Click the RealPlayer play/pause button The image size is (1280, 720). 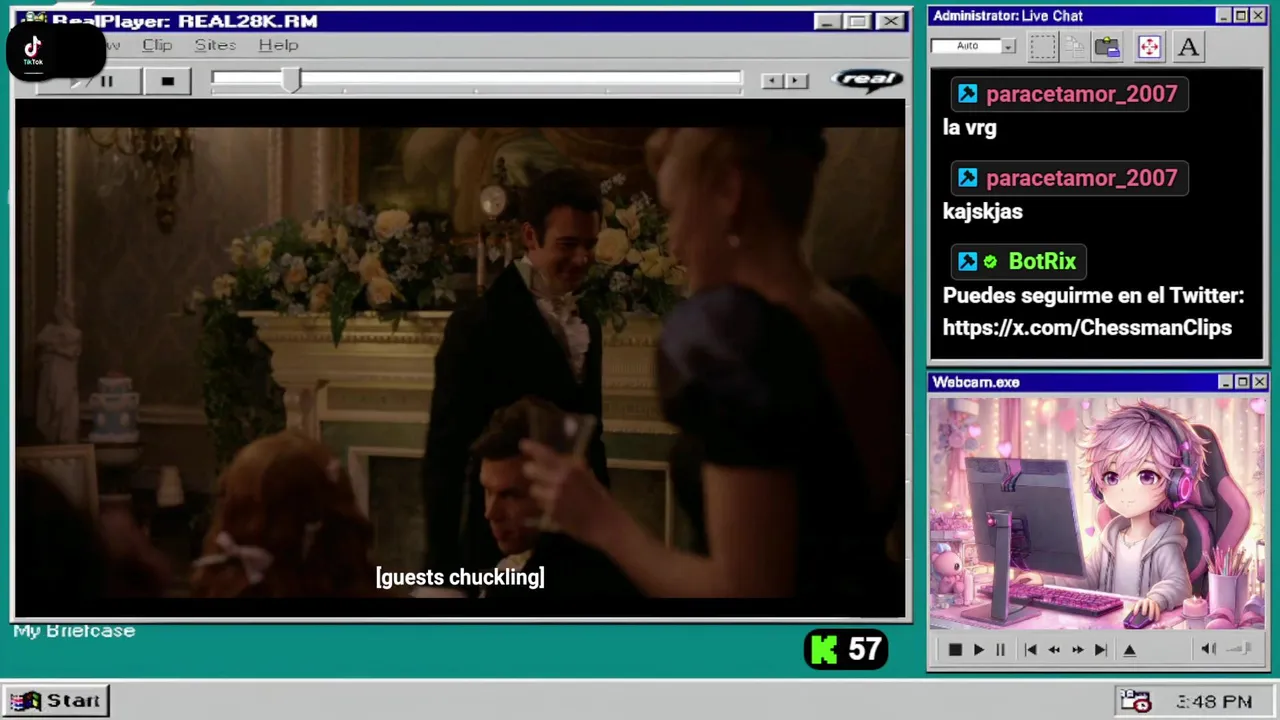tap(90, 81)
